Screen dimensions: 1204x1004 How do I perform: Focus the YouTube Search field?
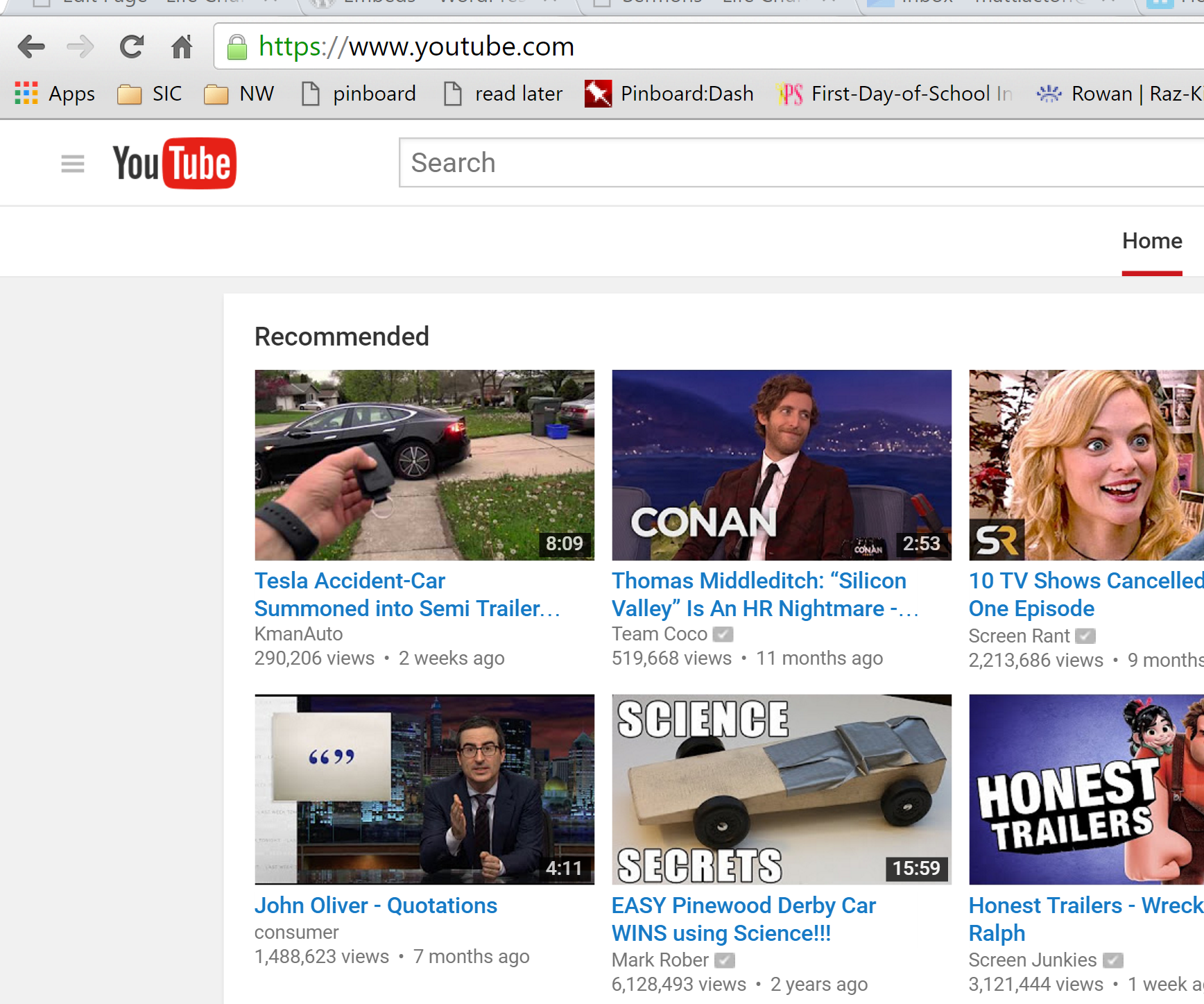[x=801, y=162]
